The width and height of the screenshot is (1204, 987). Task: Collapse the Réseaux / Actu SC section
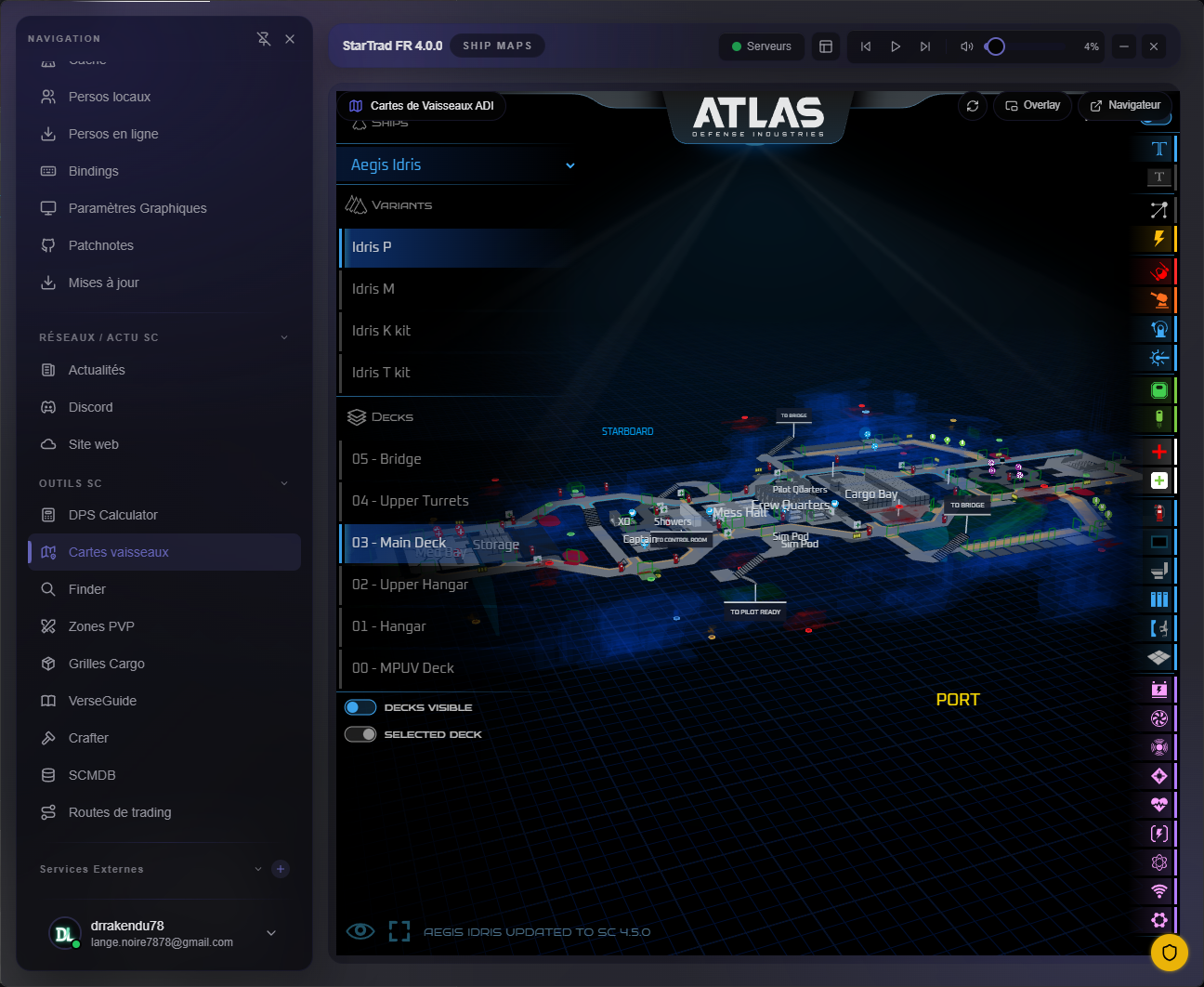(x=284, y=337)
